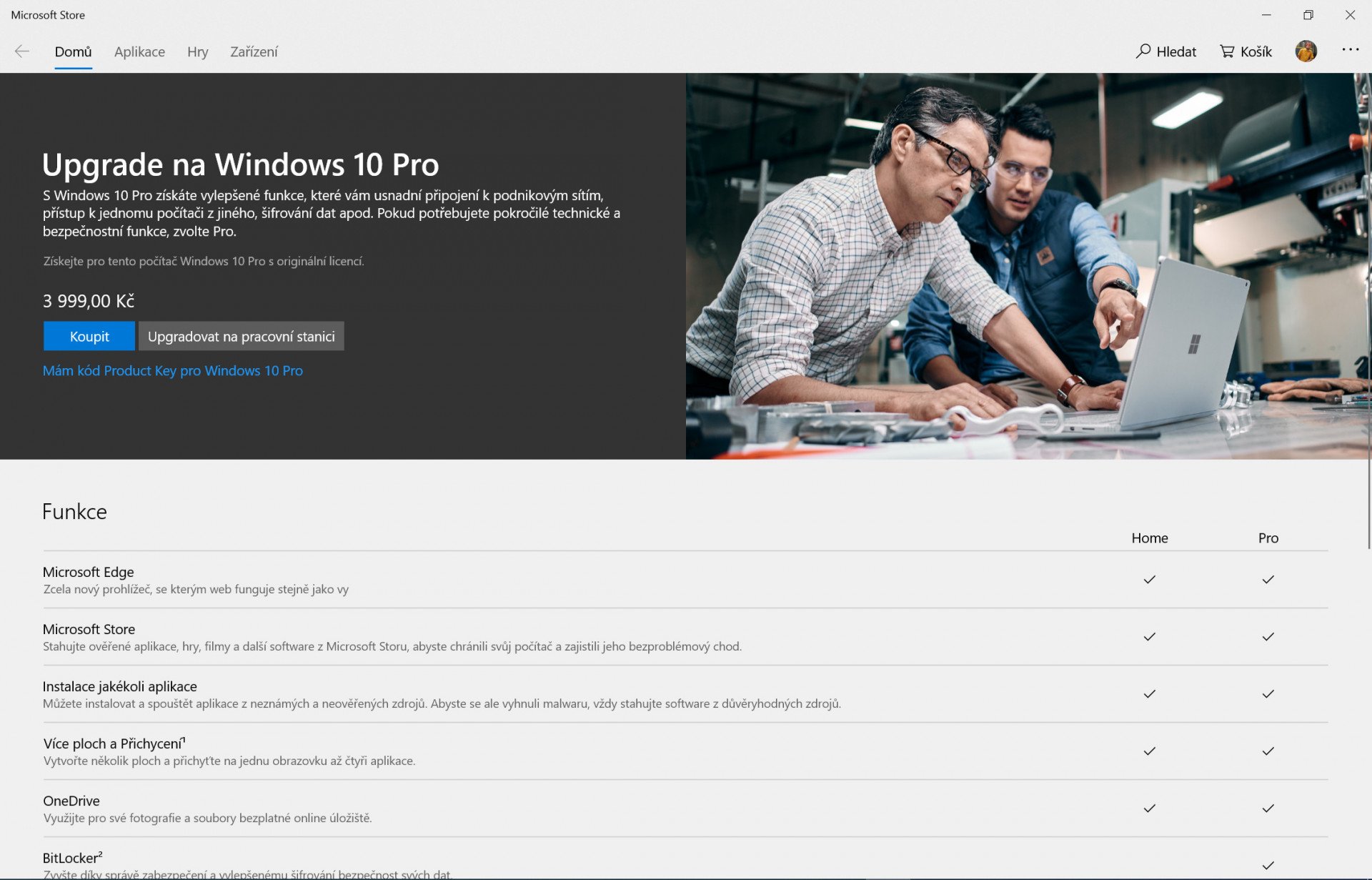Open the user account avatar

pos(1306,51)
